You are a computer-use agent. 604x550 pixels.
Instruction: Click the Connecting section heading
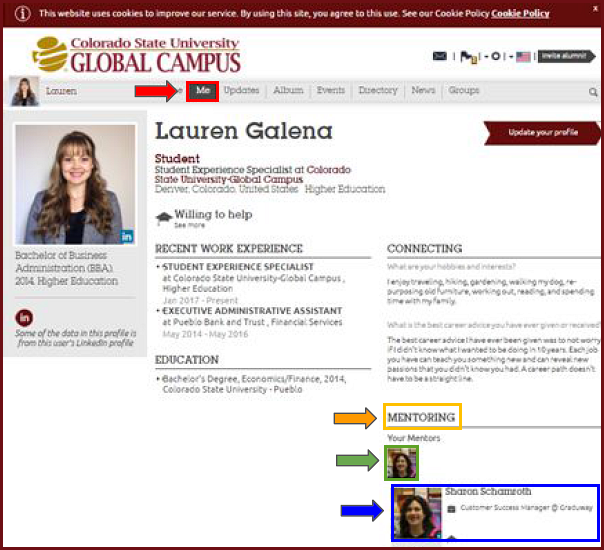coord(424,249)
